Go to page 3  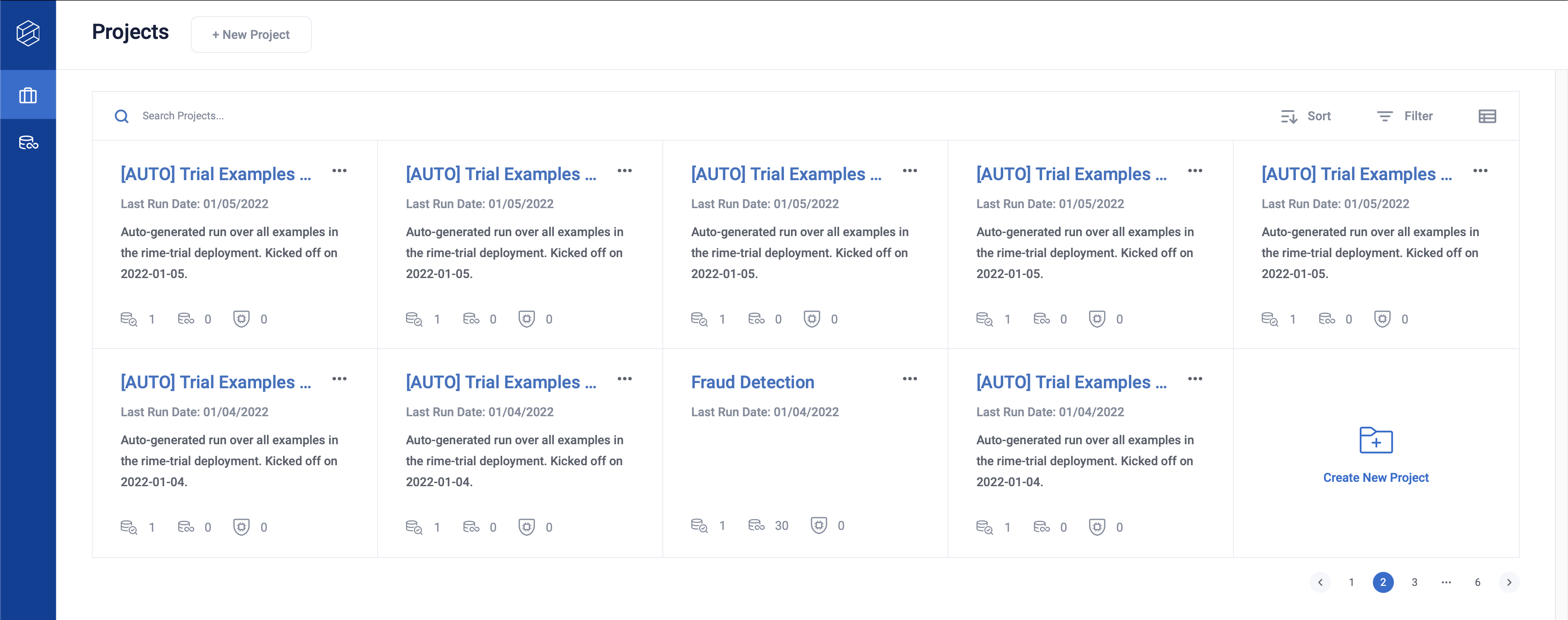(1414, 582)
